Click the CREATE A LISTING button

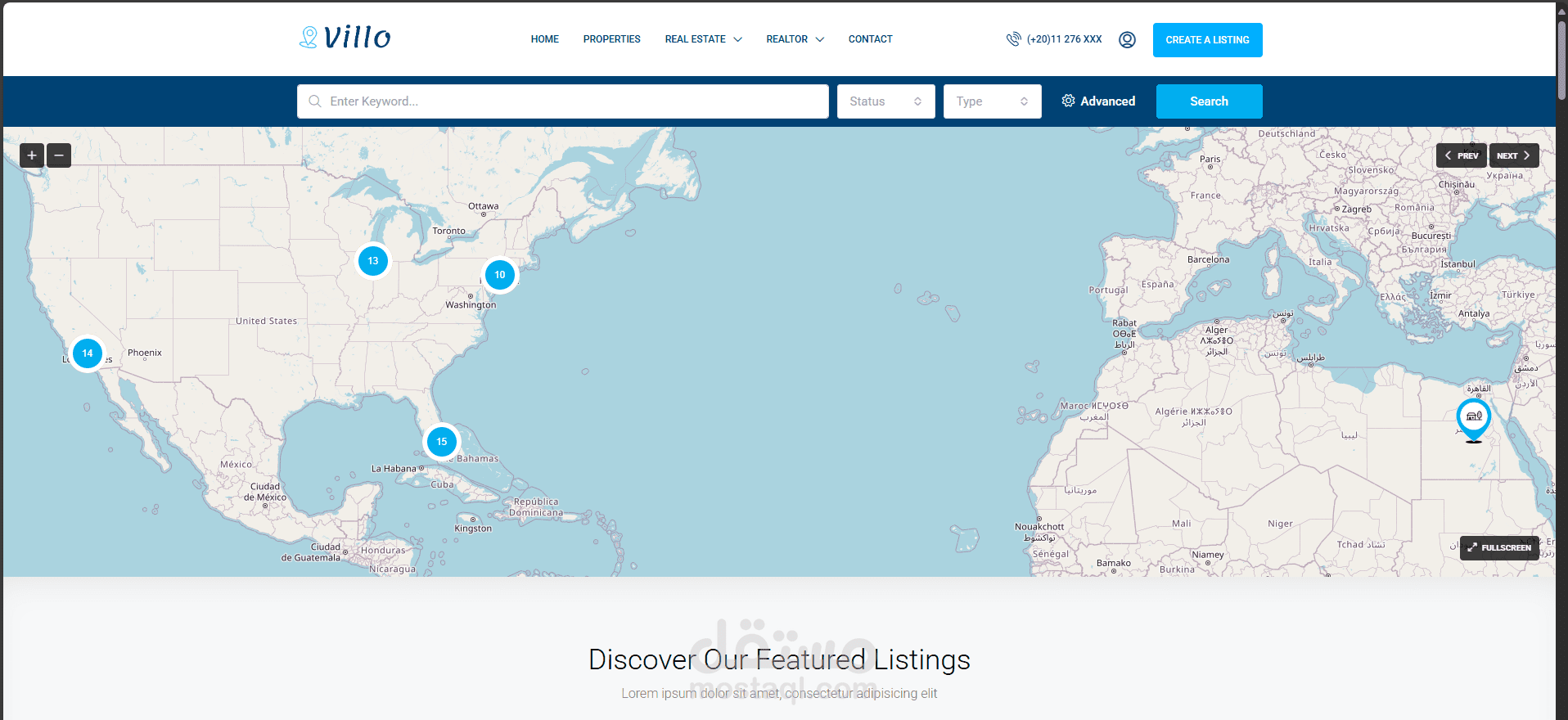tap(1207, 40)
